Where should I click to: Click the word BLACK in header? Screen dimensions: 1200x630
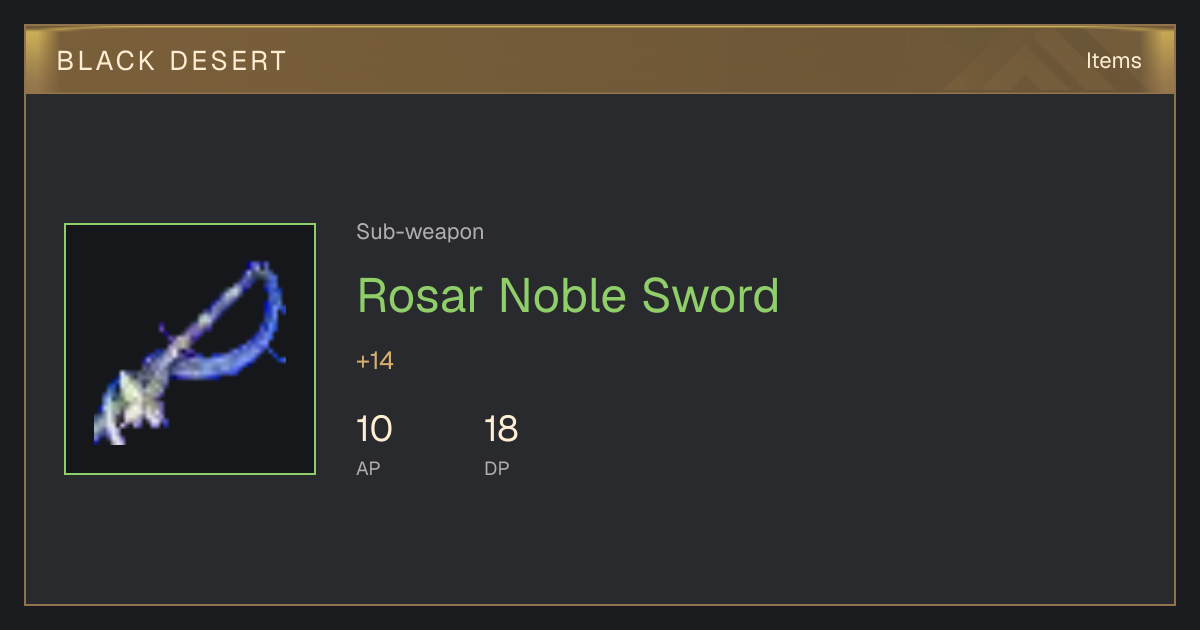tap(106, 61)
